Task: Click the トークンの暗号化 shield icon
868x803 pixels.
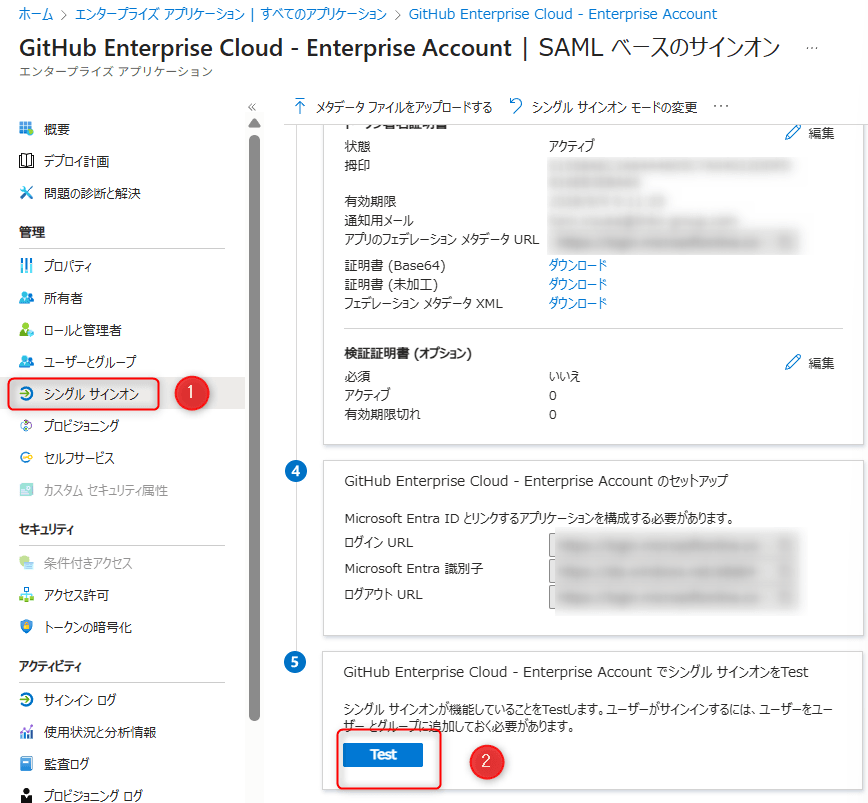Action: click(x=26, y=626)
